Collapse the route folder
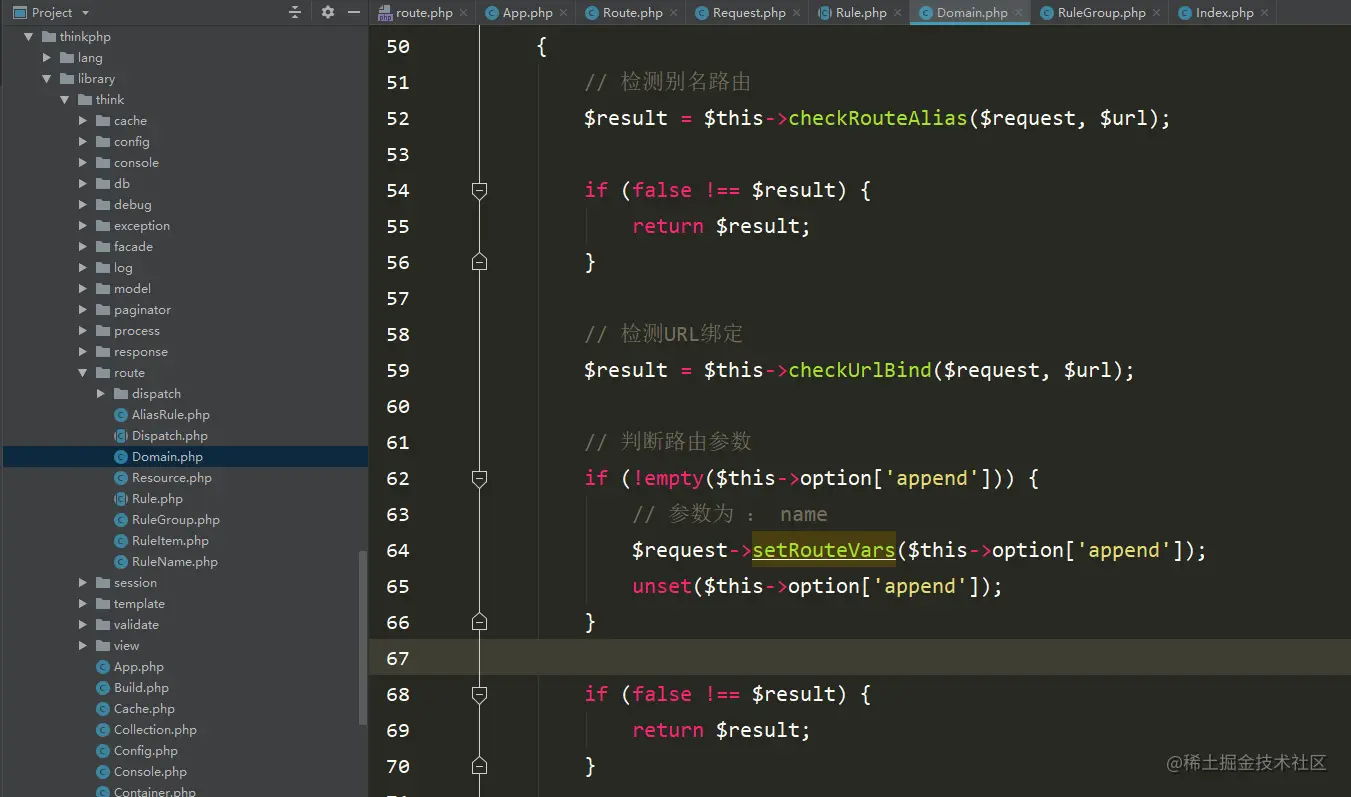Viewport: 1351px width, 797px height. pyautogui.click(x=83, y=373)
